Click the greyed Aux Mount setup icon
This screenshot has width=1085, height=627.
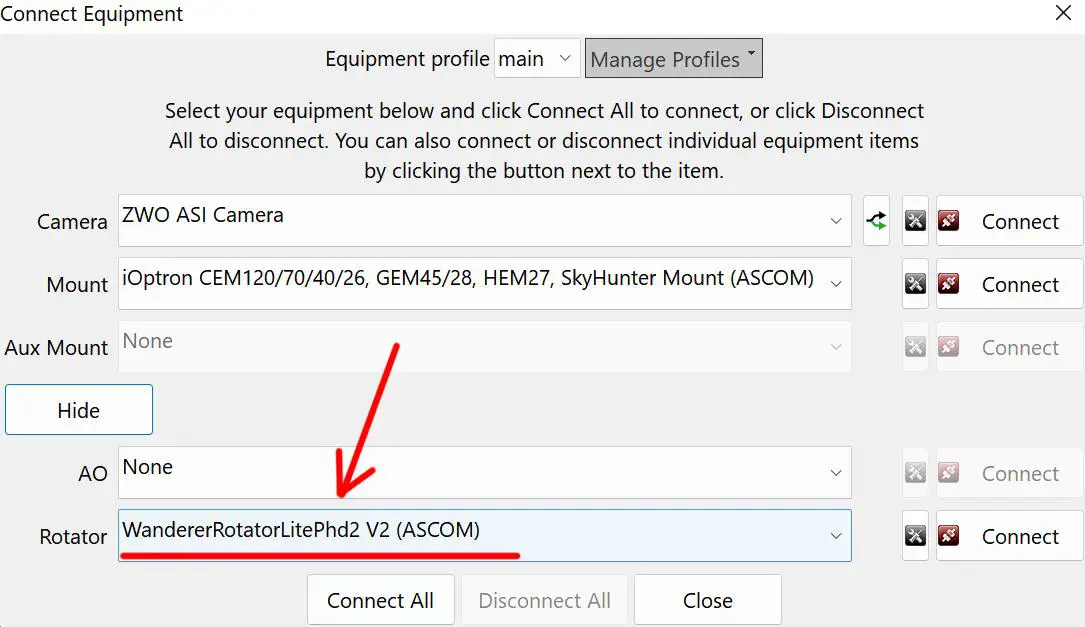click(915, 347)
